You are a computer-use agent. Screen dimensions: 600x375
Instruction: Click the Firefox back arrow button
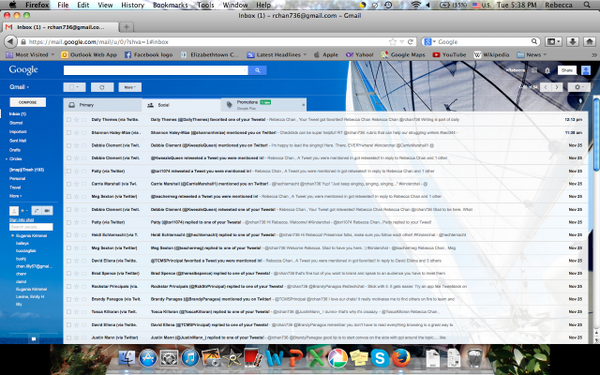pos(11,42)
